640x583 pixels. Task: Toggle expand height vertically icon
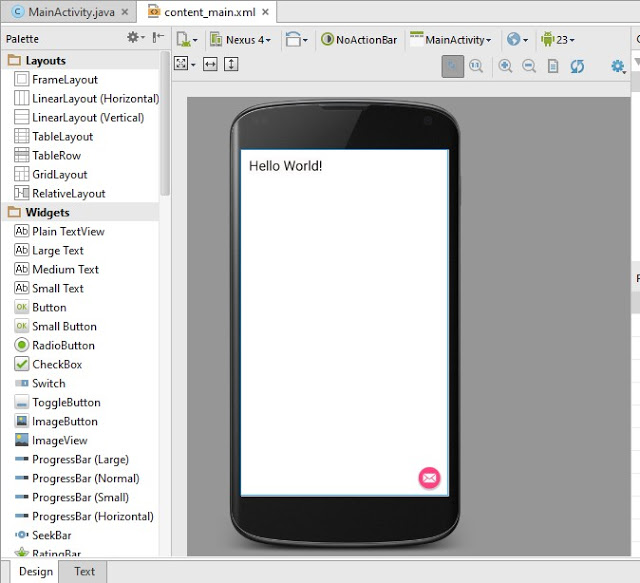(231, 64)
